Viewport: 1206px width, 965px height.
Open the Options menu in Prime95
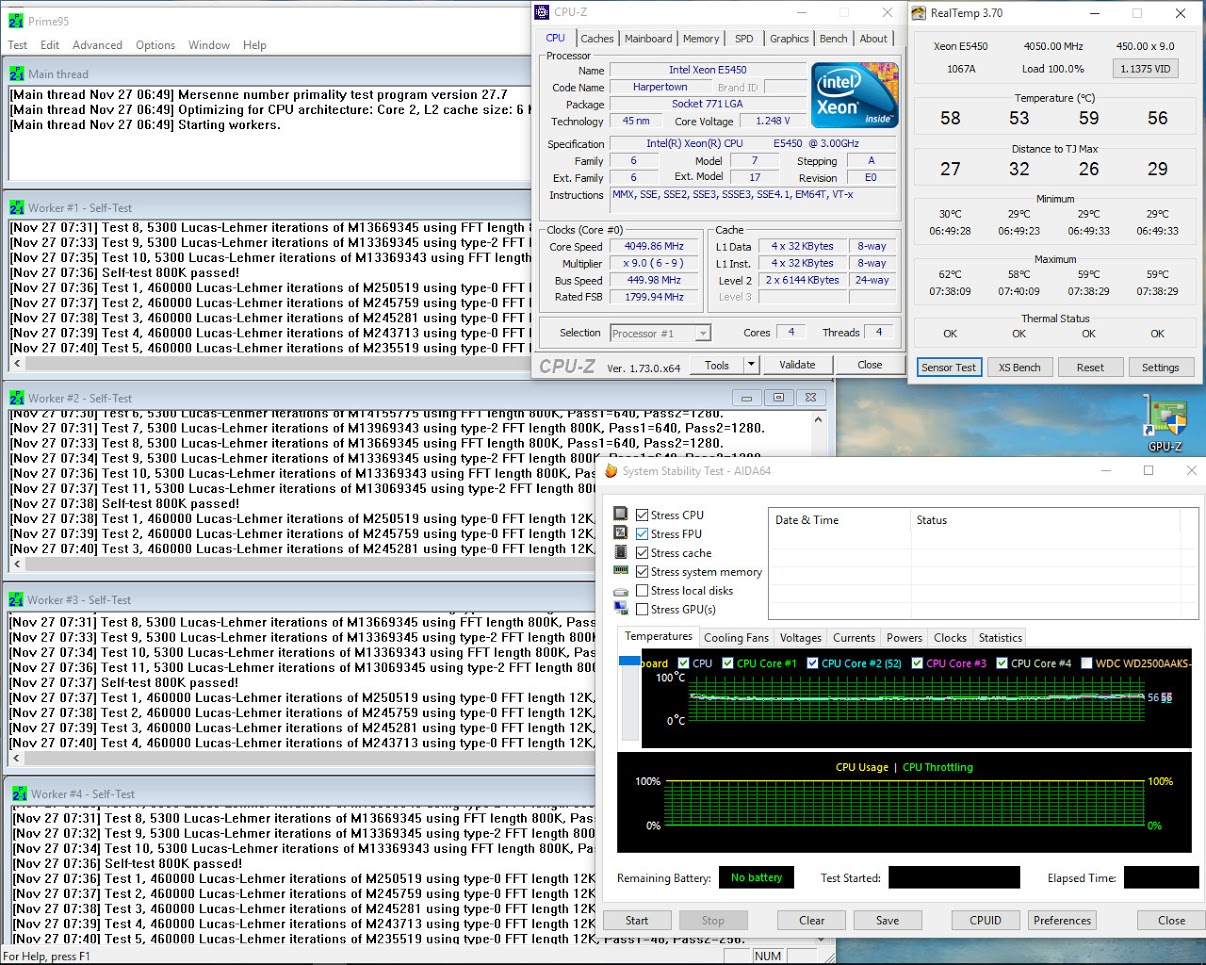click(156, 45)
